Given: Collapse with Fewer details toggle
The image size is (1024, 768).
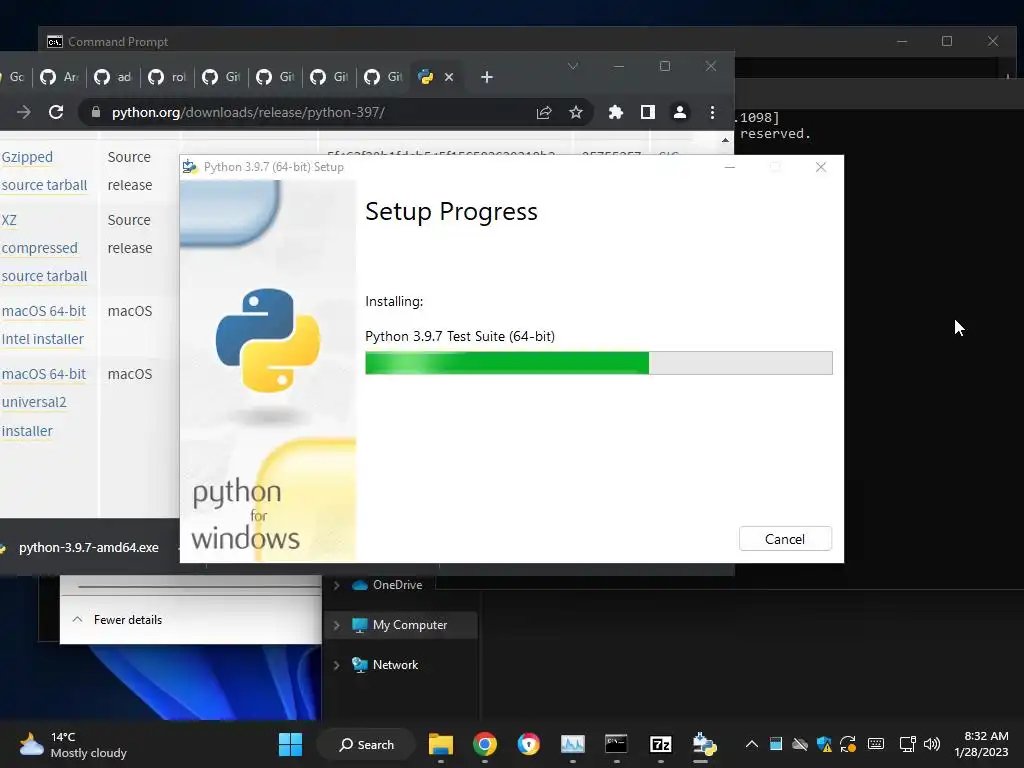Looking at the screenshot, I should [x=118, y=620].
